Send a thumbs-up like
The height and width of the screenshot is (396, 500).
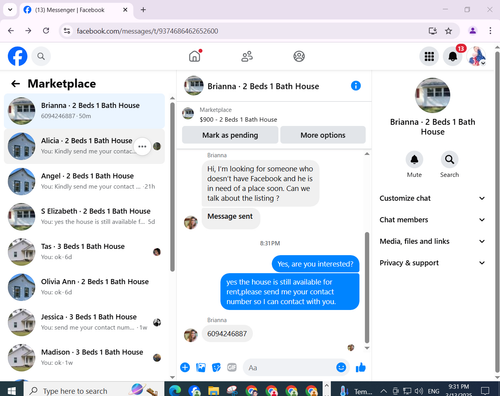pyautogui.click(x=361, y=367)
